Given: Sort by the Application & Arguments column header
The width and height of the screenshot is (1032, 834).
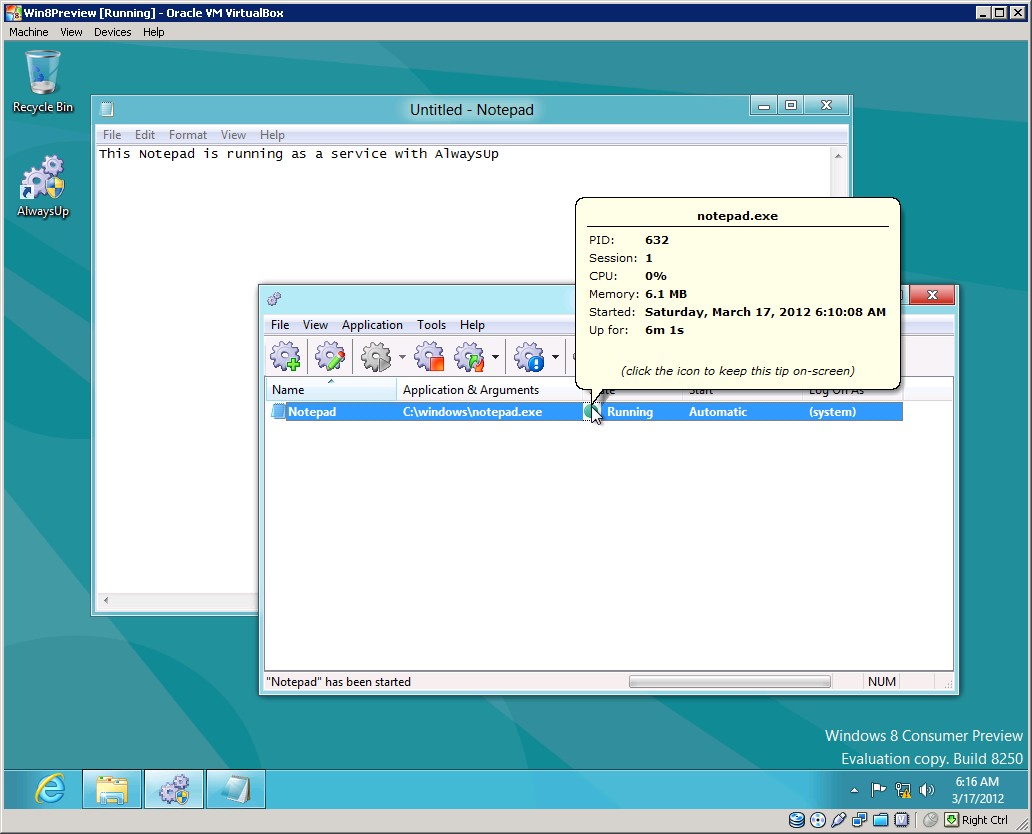Looking at the screenshot, I should 488,390.
